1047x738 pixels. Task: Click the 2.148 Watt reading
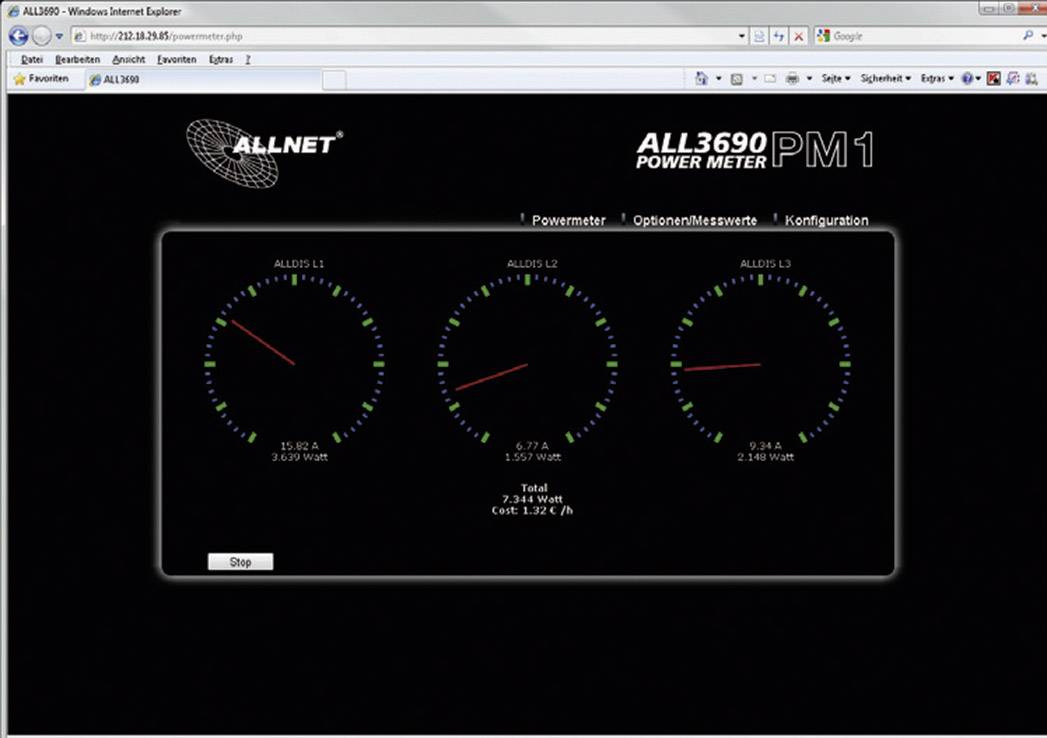pyautogui.click(x=765, y=457)
